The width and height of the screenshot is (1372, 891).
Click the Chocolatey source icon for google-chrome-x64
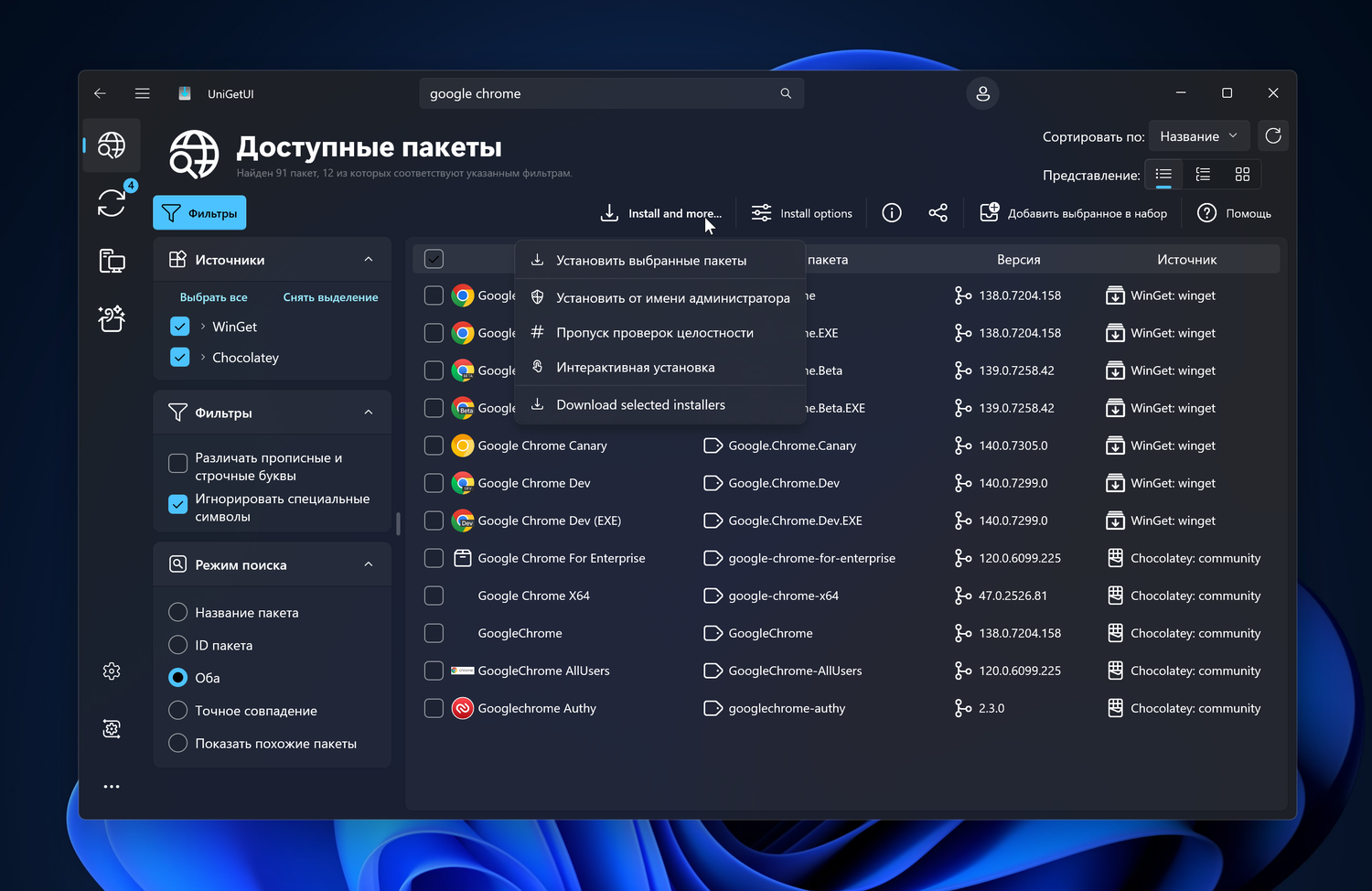click(x=1115, y=596)
